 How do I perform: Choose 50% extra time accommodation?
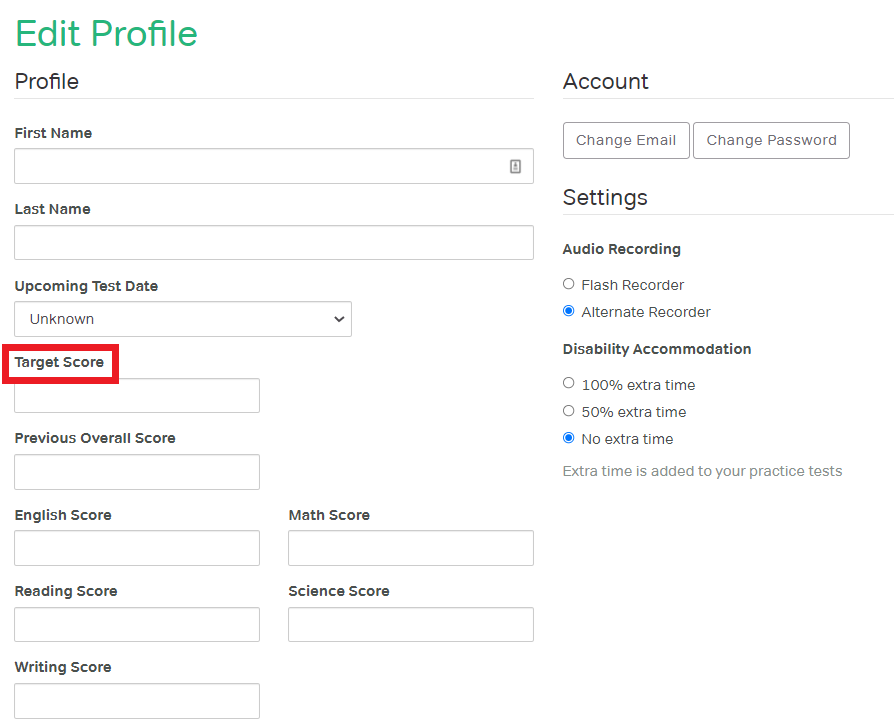pos(568,411)
